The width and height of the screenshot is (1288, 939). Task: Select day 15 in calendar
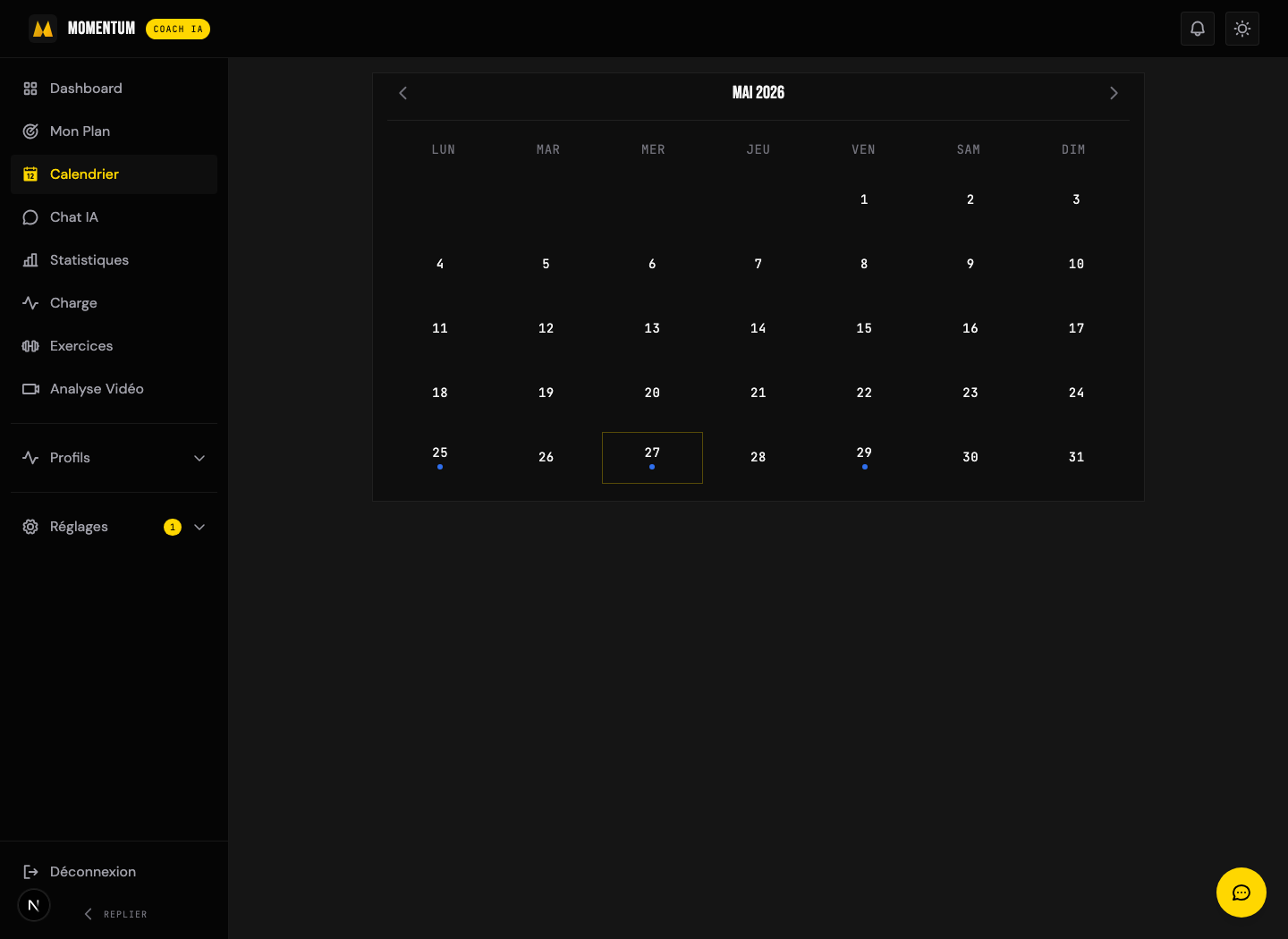864,328
